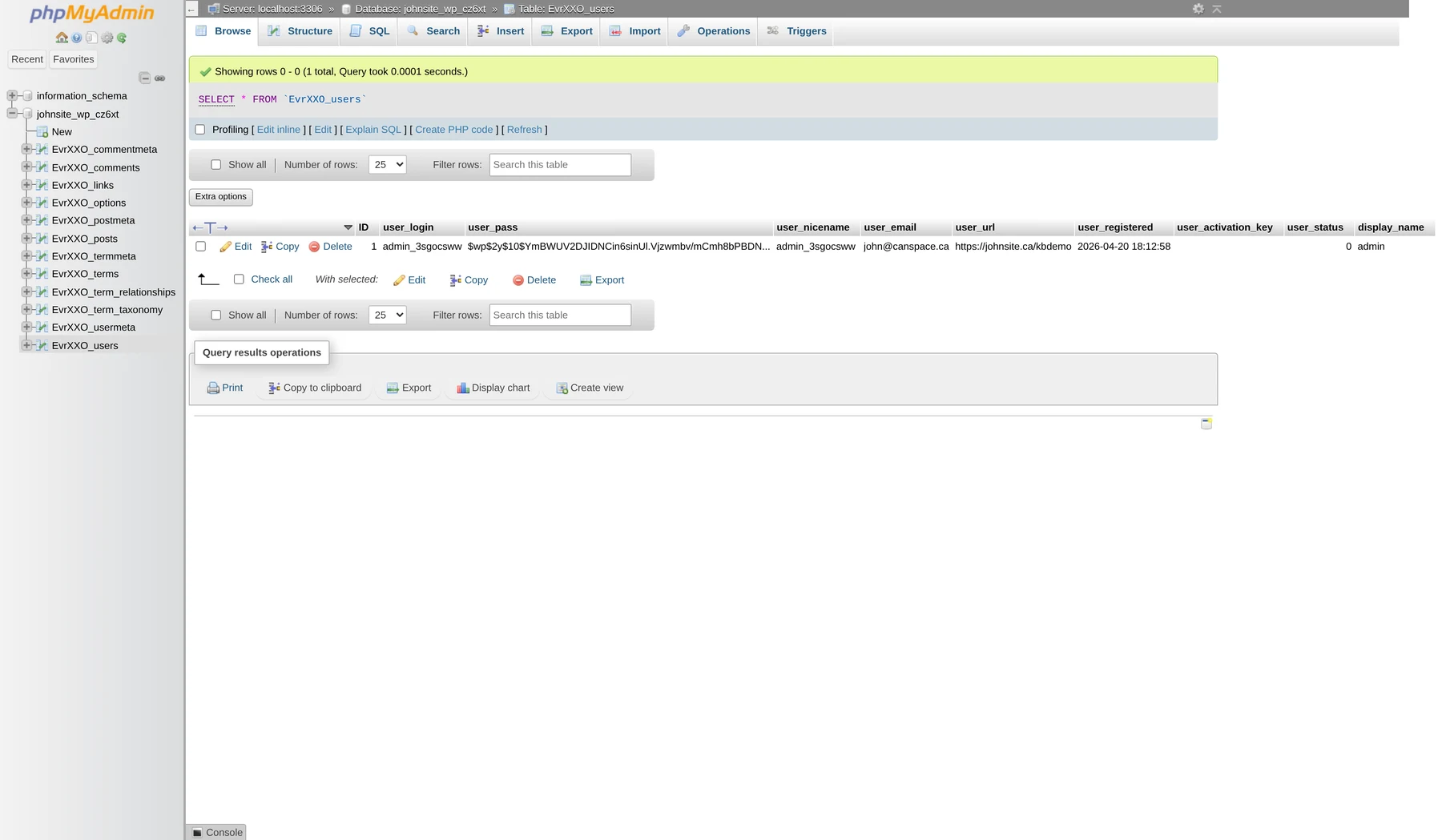The width and height of the screenshot is (1442, 840).
Task: Click the Refresh query link
Action: point(525,130)
